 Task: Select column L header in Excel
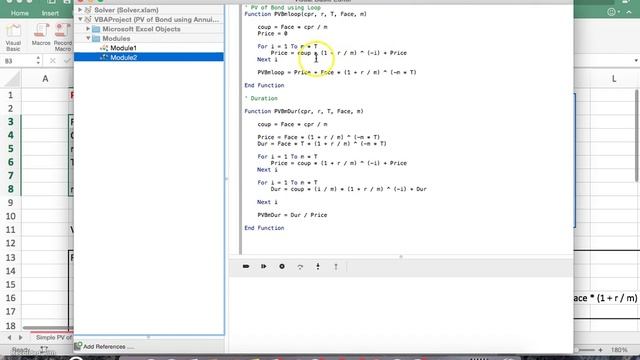[x=613, y=78]
